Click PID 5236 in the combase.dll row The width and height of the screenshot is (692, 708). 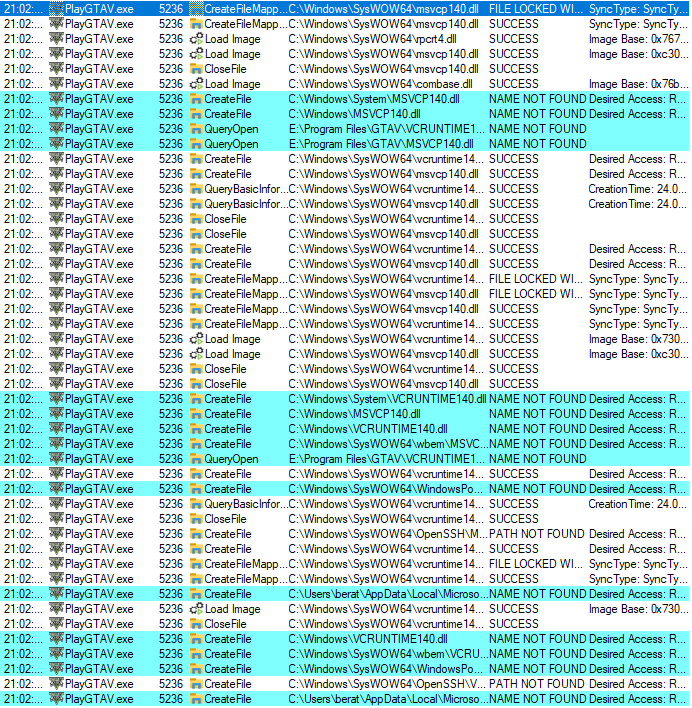point(171,84)
